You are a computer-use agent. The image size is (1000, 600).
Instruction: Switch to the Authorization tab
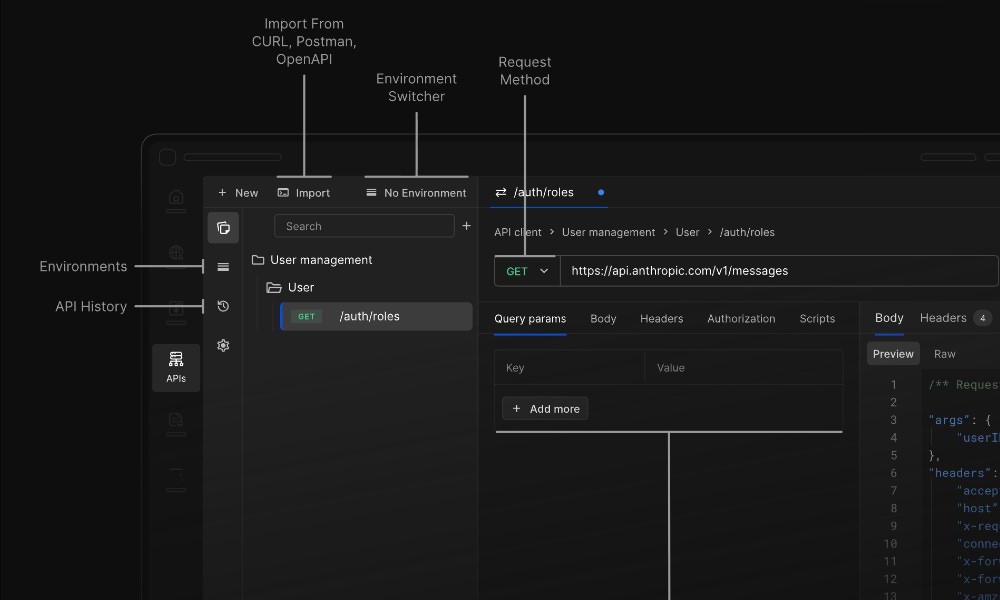[741, 318]
